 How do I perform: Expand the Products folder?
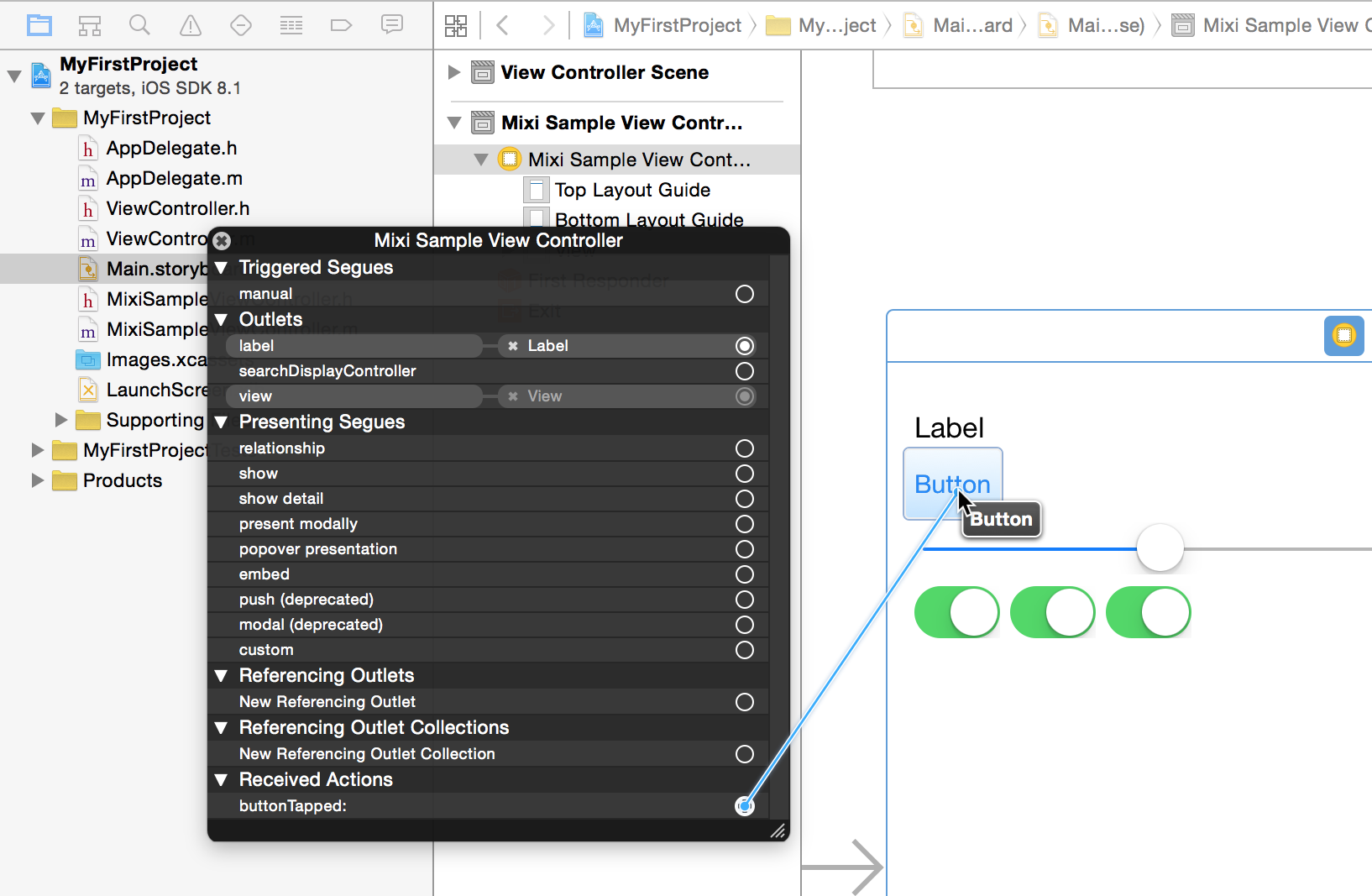pos(37,480)
